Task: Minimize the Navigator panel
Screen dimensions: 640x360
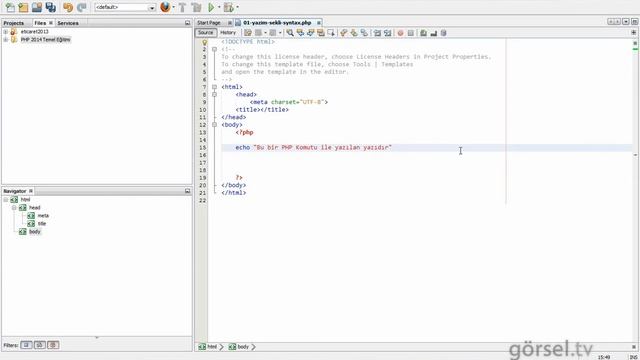Action: [x=187, y=191]
